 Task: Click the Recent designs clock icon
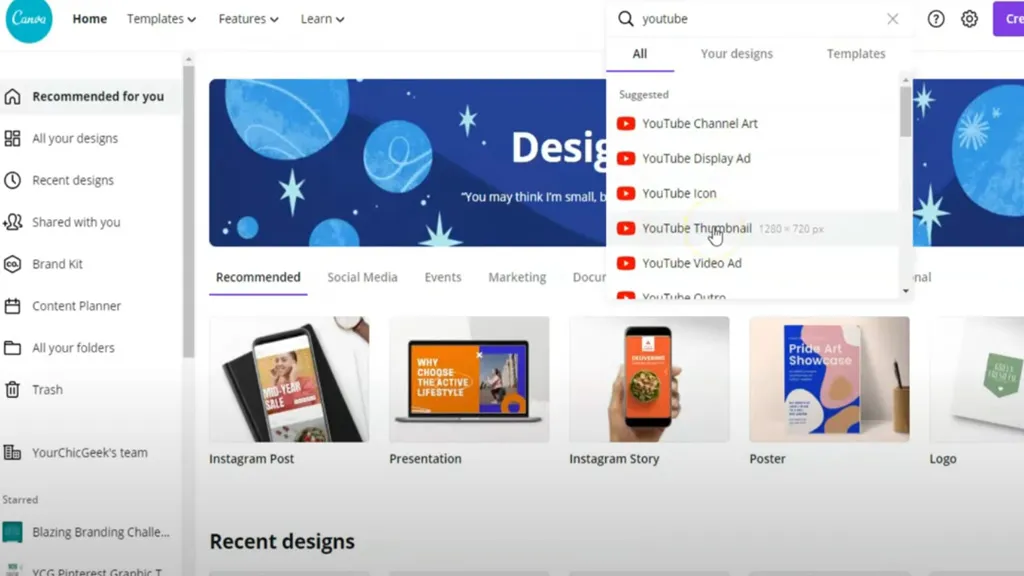click(12, 180)
